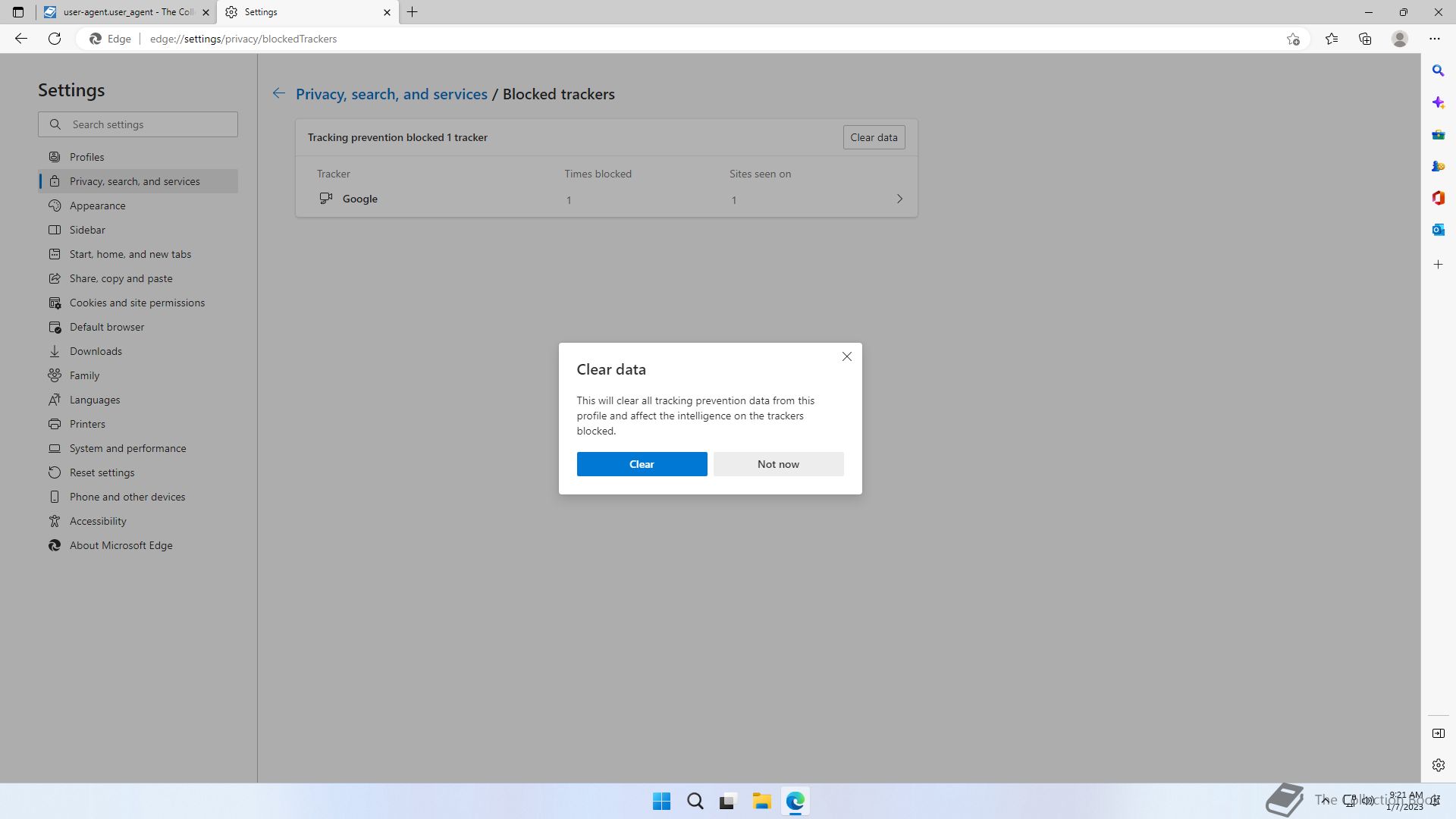Close the Clear data dialog with X

pos(846,356)
